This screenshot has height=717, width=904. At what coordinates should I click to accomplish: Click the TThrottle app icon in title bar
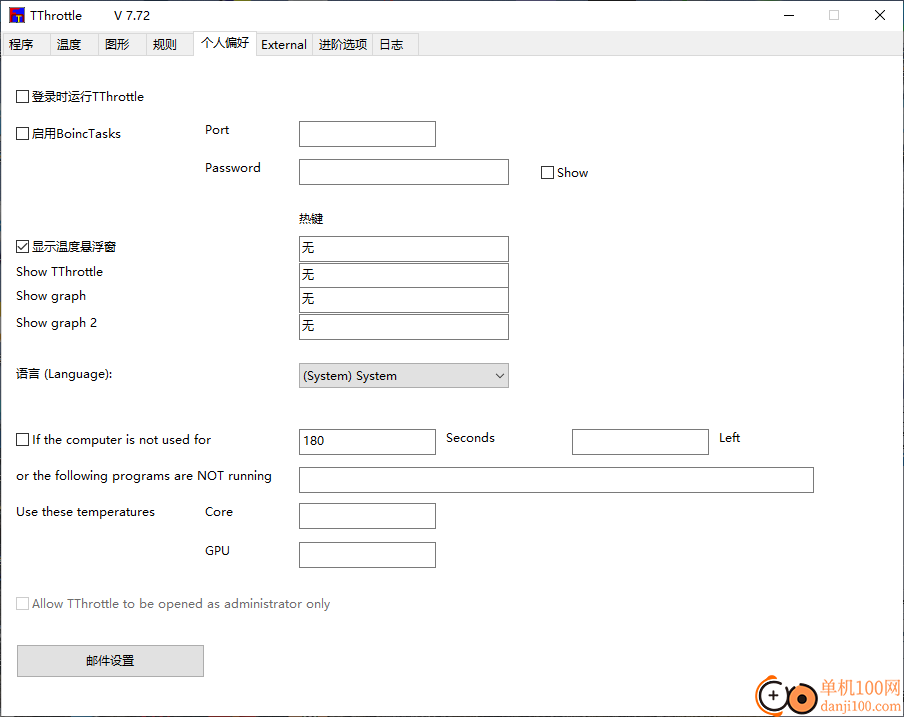click(17, 15)
